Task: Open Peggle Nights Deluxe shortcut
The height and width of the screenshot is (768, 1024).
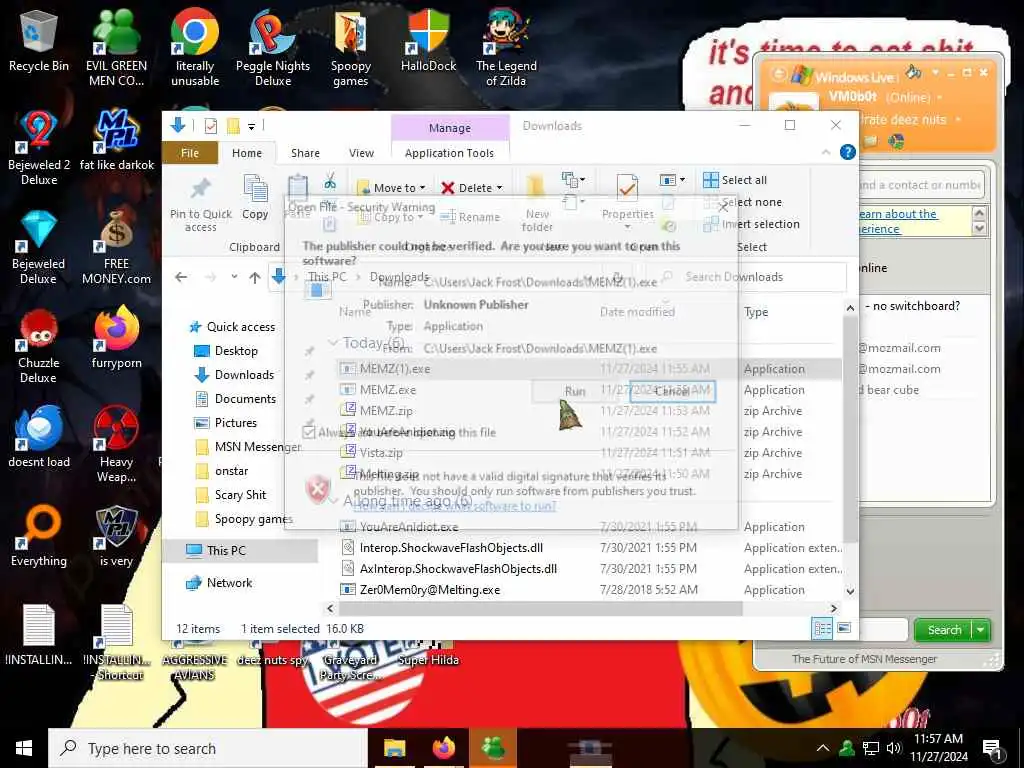Action: 273,46
